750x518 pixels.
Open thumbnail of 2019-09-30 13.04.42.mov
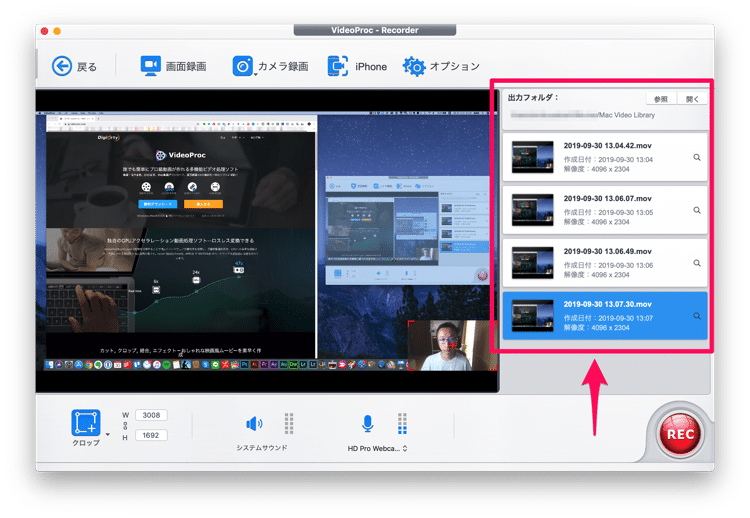532,157
